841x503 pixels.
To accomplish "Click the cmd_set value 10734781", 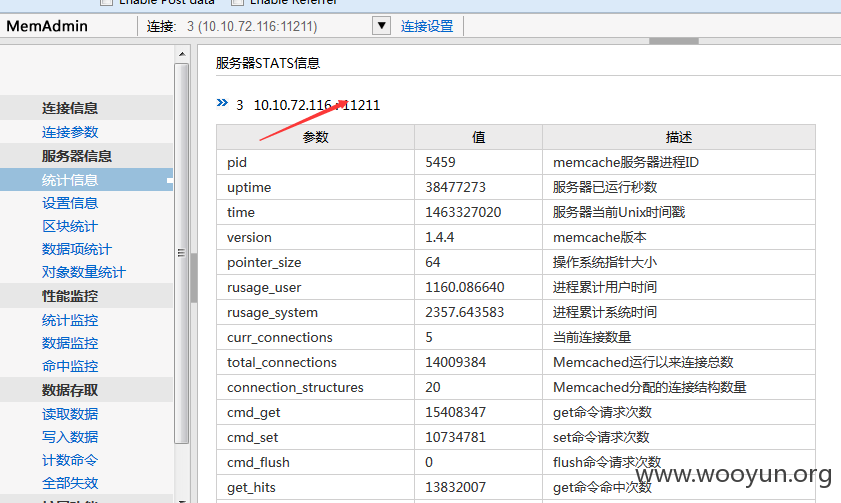I will tap(455, 438).
